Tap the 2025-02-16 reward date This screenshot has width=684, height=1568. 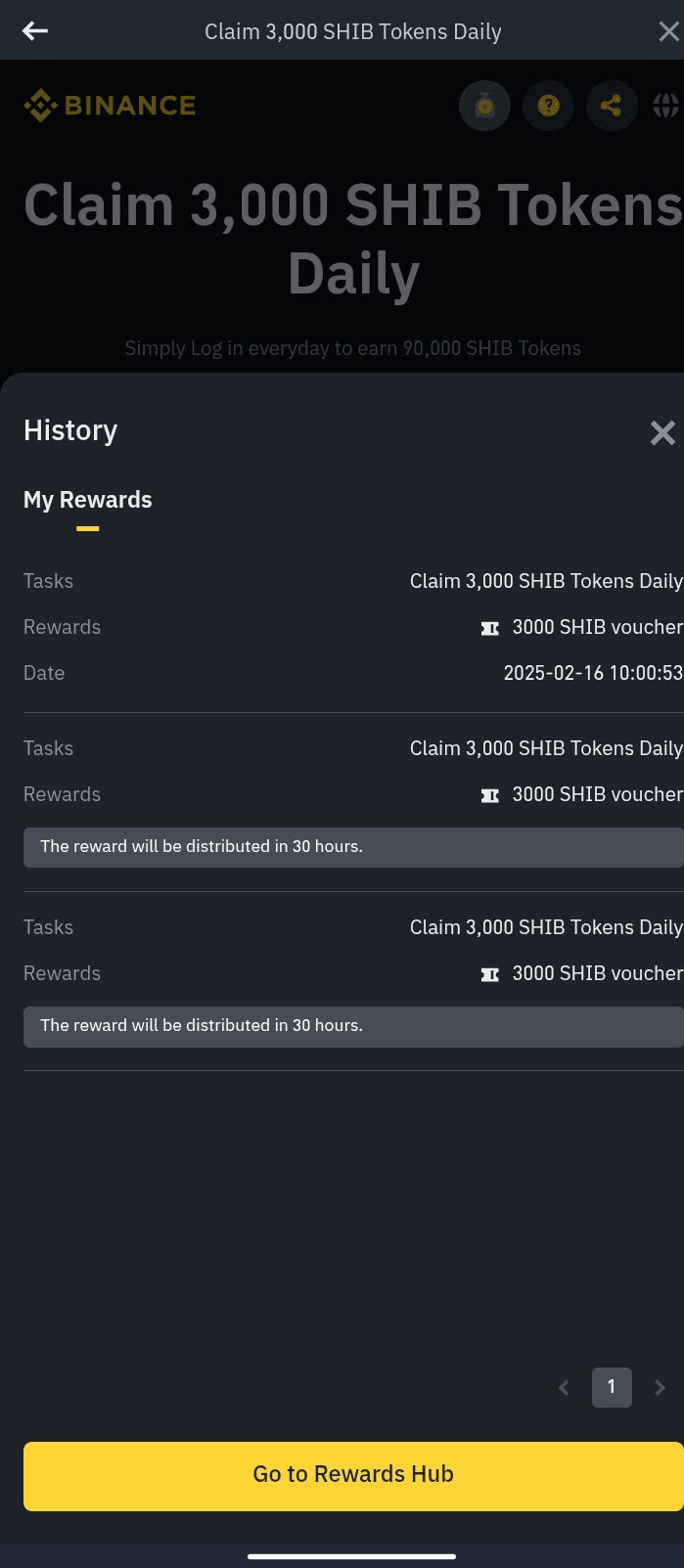click(593, 673)
